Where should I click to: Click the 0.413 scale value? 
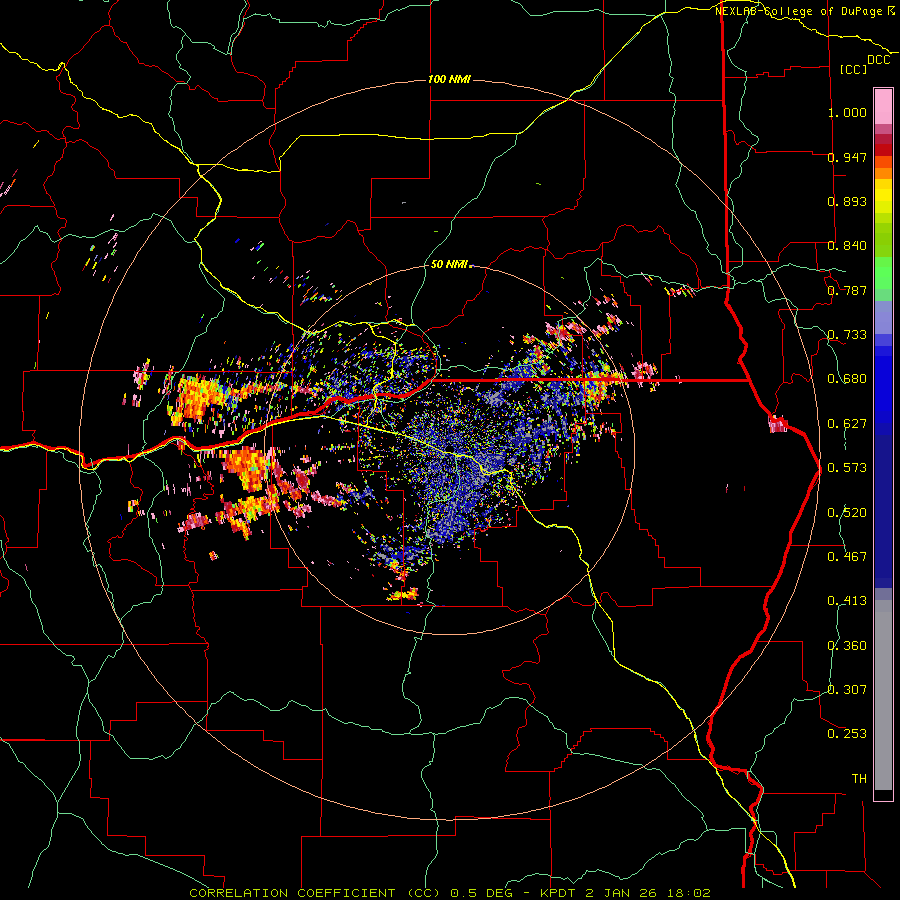click(847, 601)
